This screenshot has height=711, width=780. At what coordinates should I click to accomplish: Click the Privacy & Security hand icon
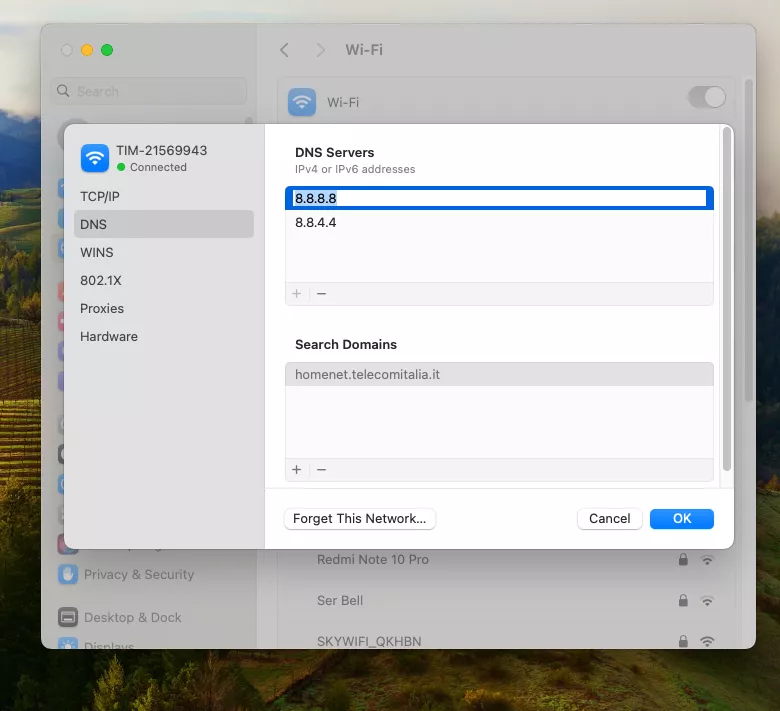[x=68, y=575]
